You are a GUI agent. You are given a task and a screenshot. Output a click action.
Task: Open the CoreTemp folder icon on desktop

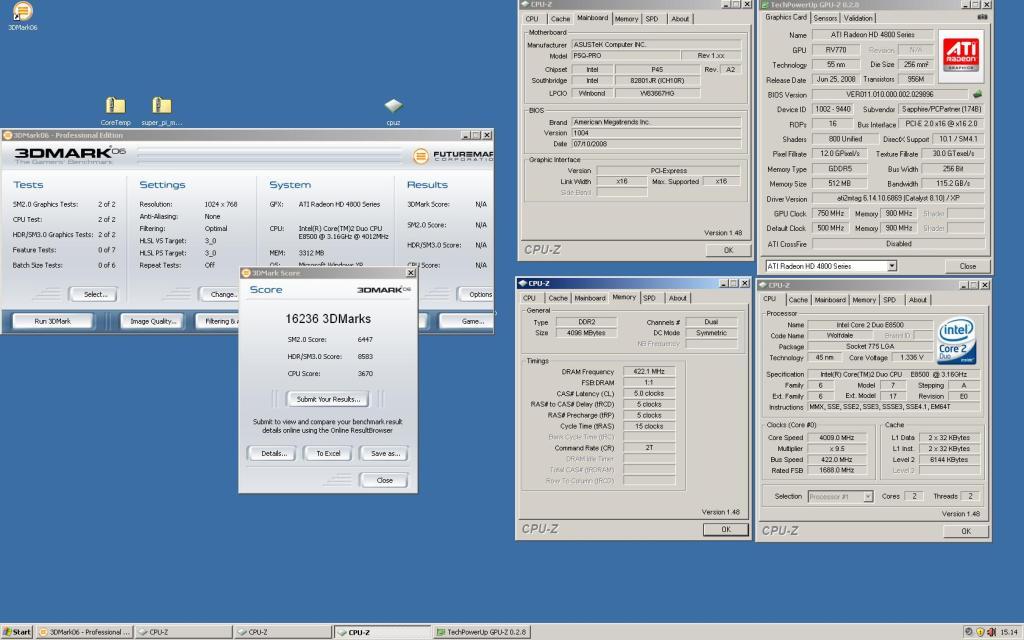coord(115,105)
